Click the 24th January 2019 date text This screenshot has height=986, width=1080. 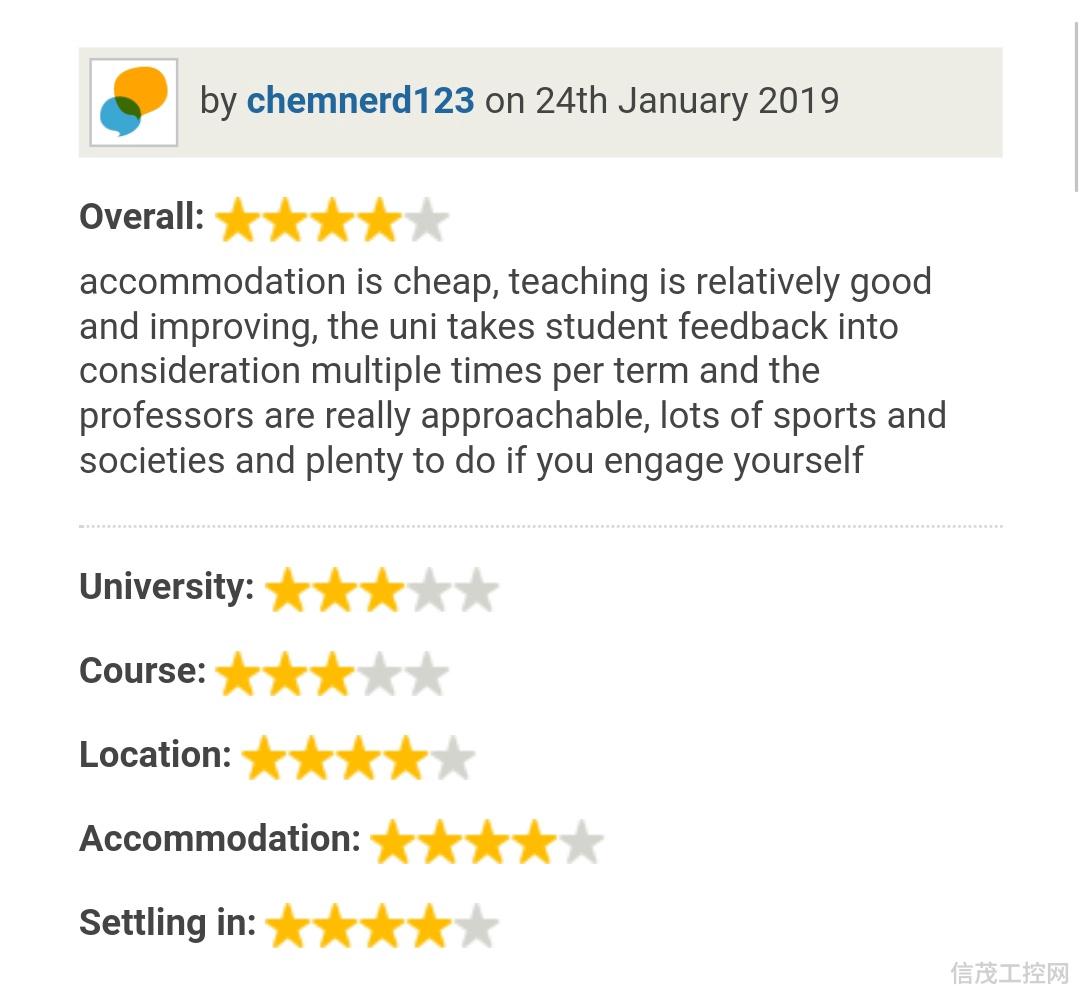tap(687, 101)
